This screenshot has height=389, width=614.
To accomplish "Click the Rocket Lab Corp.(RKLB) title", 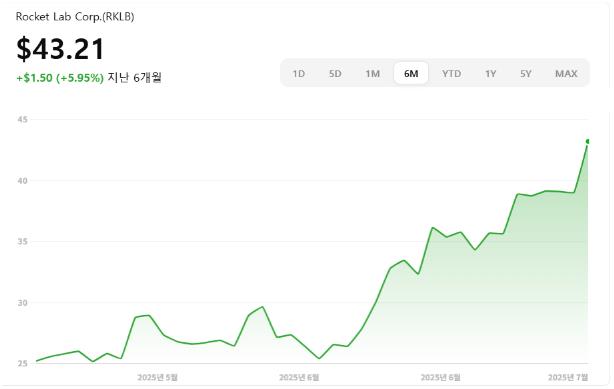I will [x=75, y=17].
